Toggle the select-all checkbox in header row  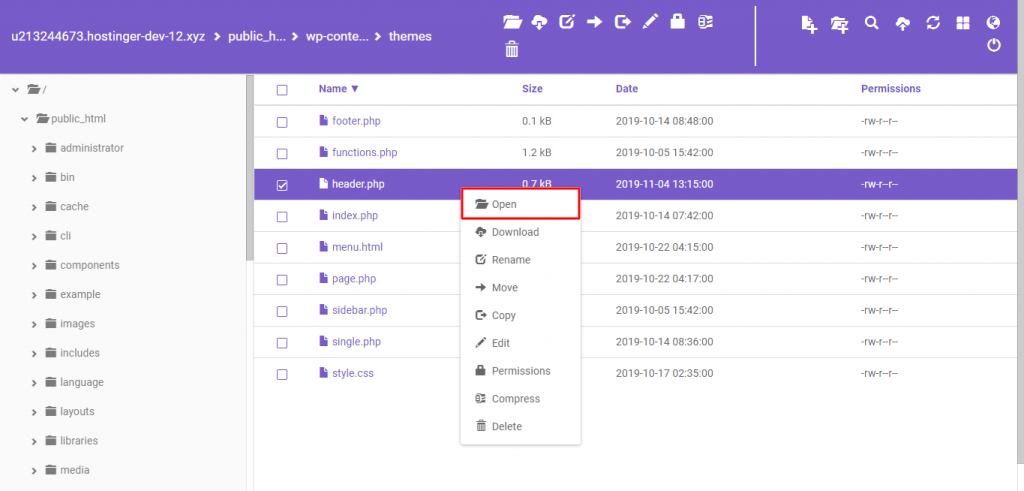pos(282,90)
